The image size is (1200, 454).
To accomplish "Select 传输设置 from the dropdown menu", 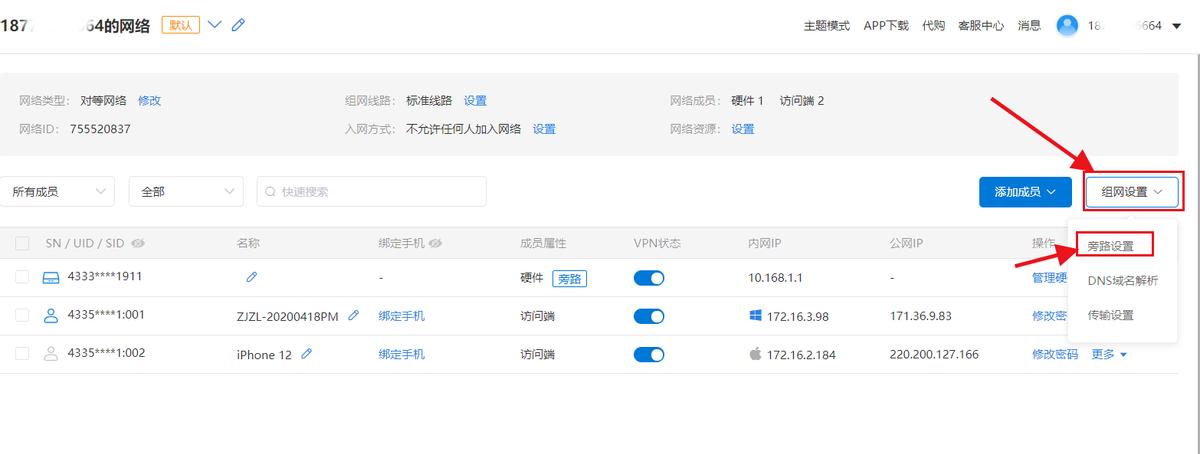I will pos(1111,315).
